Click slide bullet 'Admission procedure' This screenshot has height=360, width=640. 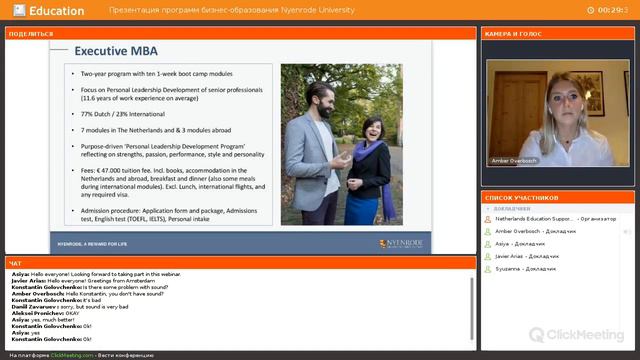pyautogui.click(x=169, y=215)
